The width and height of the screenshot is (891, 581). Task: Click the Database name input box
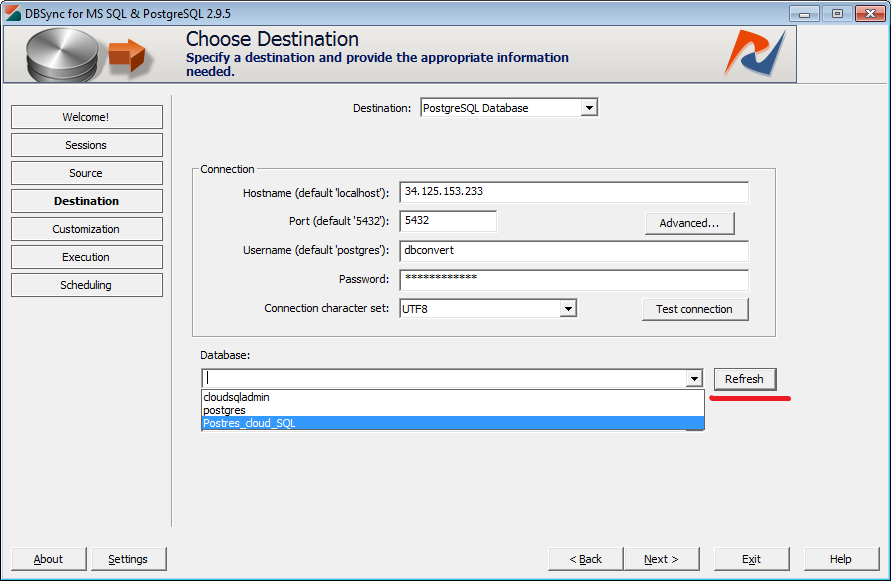(x=444, y=378)
